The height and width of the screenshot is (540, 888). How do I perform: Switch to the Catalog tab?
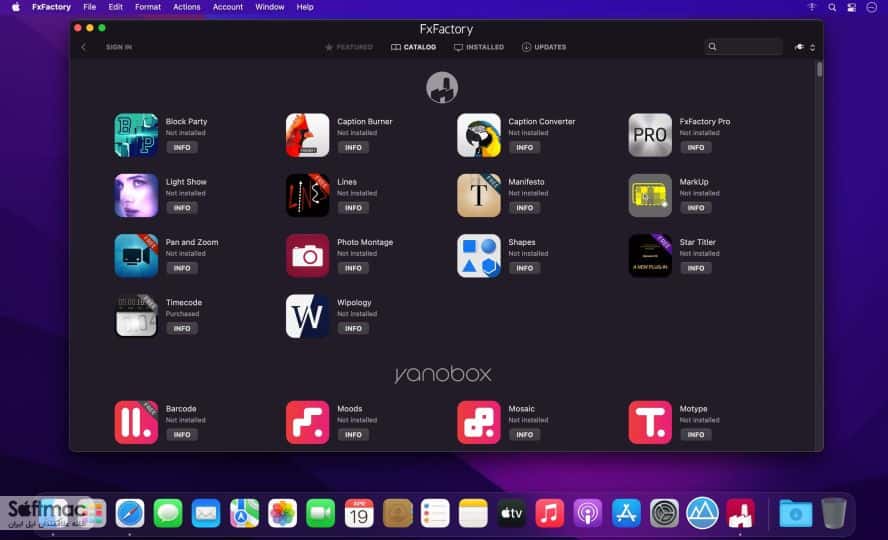click(x=413, y=47)
